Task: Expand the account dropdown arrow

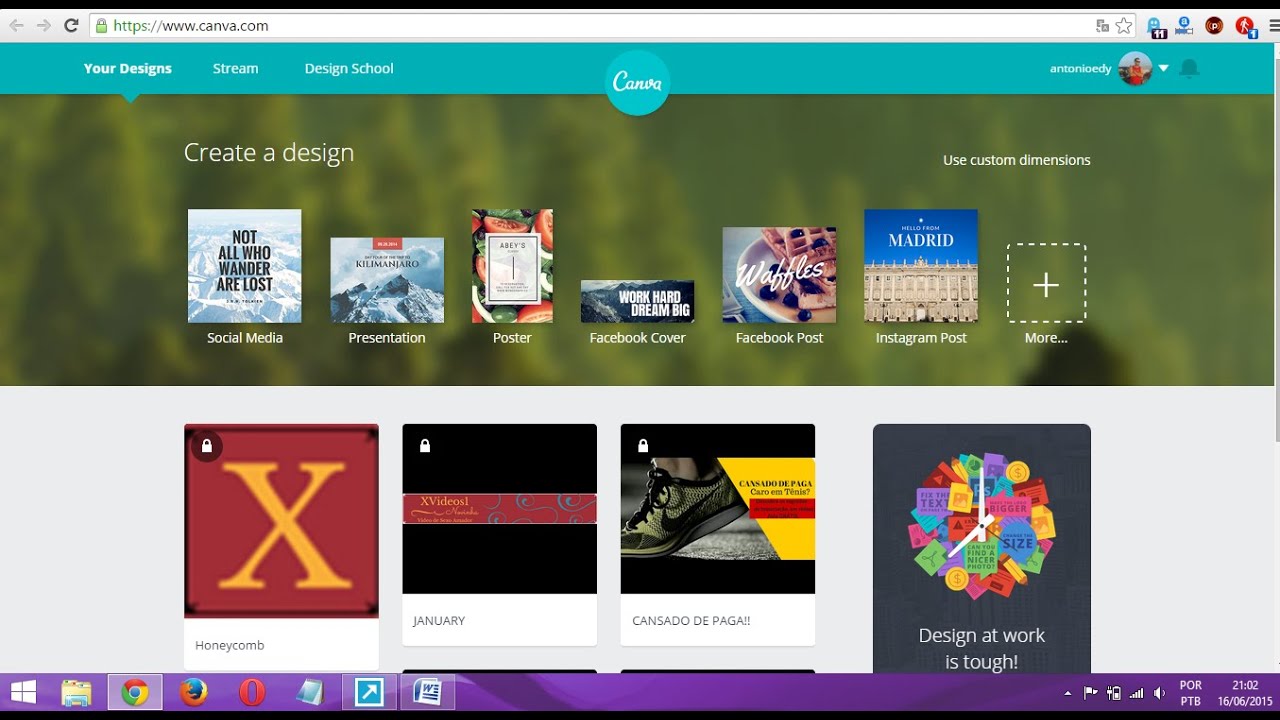Action: point(1164,69)
